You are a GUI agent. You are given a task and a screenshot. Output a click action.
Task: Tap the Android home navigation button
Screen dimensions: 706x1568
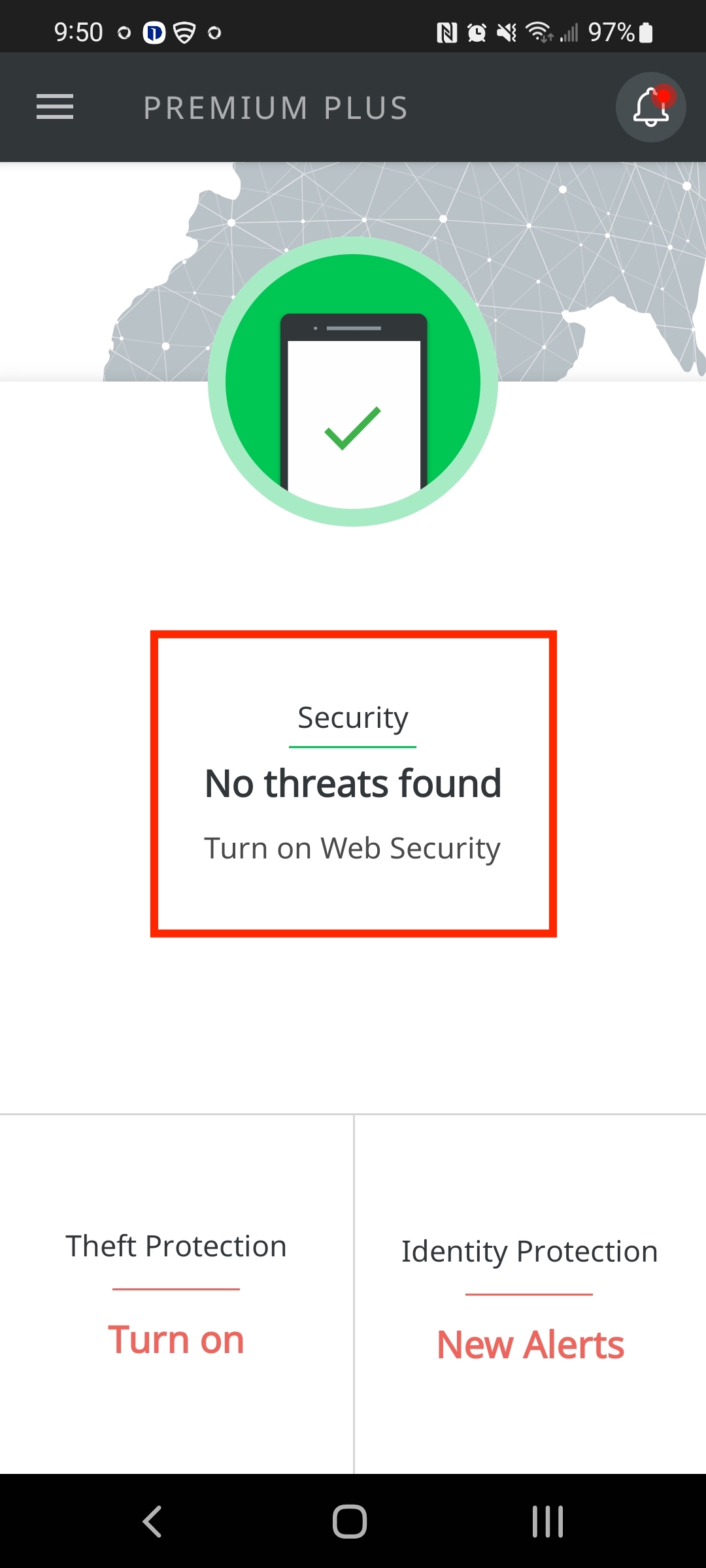tap(350, 1521)
